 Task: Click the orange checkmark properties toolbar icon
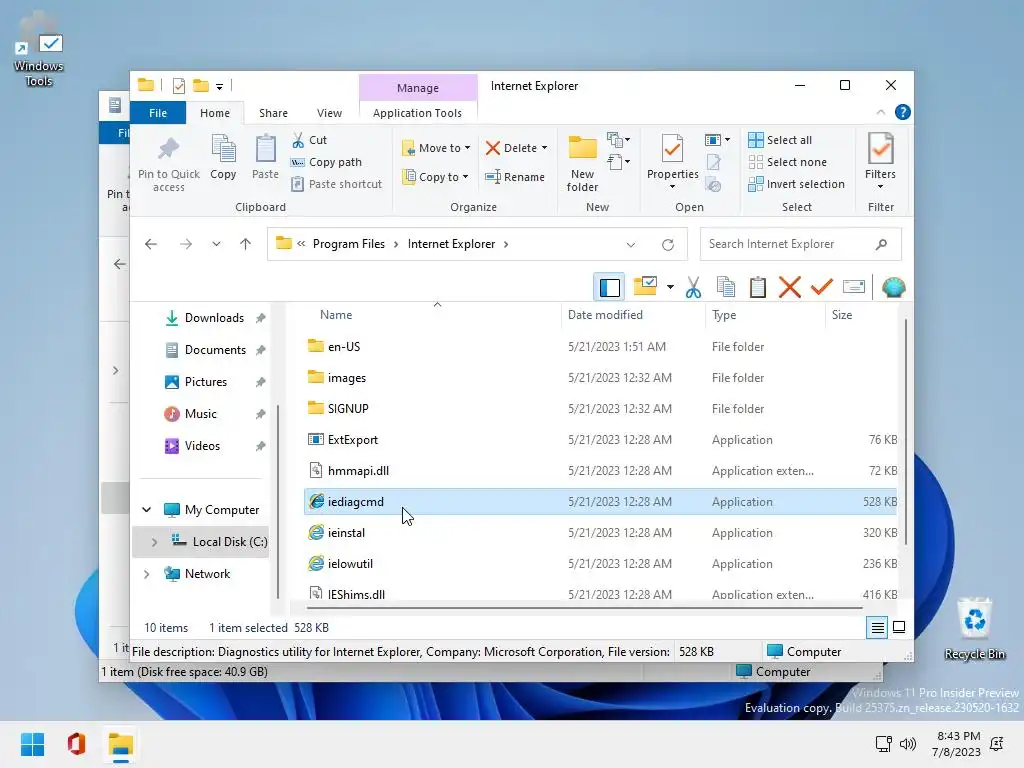(x=822, y=287)
